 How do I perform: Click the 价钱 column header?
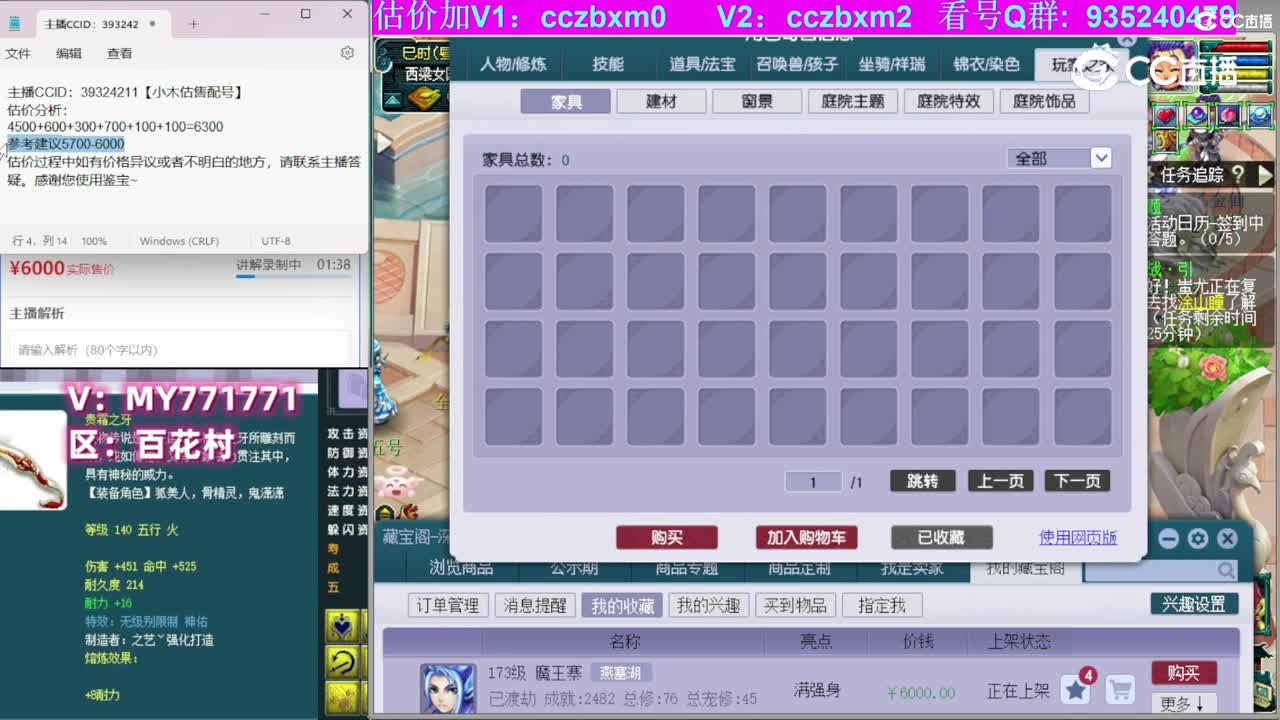[918, 642]
